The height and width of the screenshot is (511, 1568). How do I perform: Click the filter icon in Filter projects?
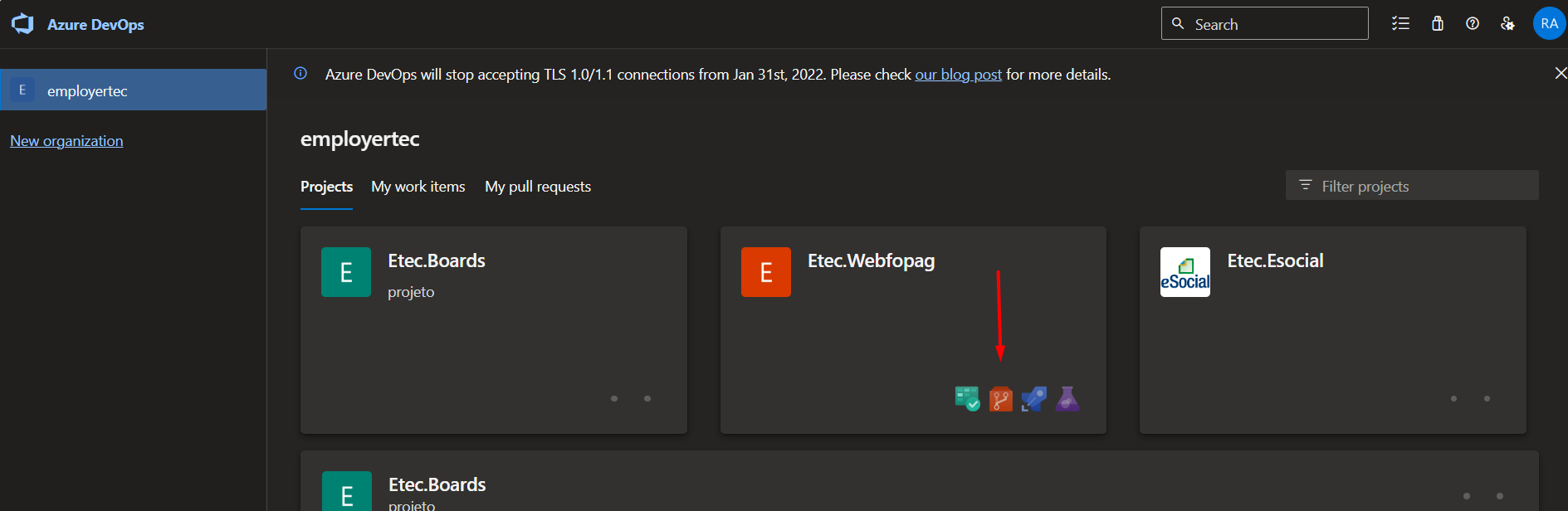(x=1305, y=185)
